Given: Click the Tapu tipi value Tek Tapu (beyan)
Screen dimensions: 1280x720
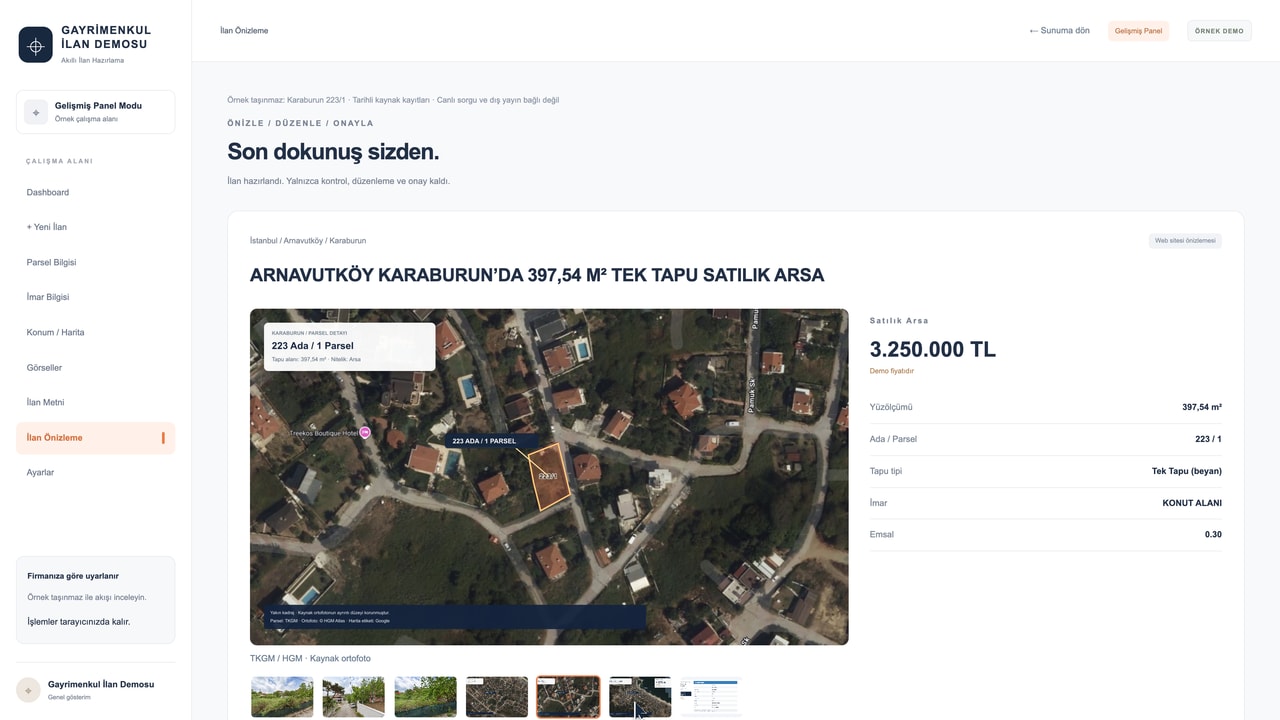Looking at the screenshot, I should [1187, 471].
